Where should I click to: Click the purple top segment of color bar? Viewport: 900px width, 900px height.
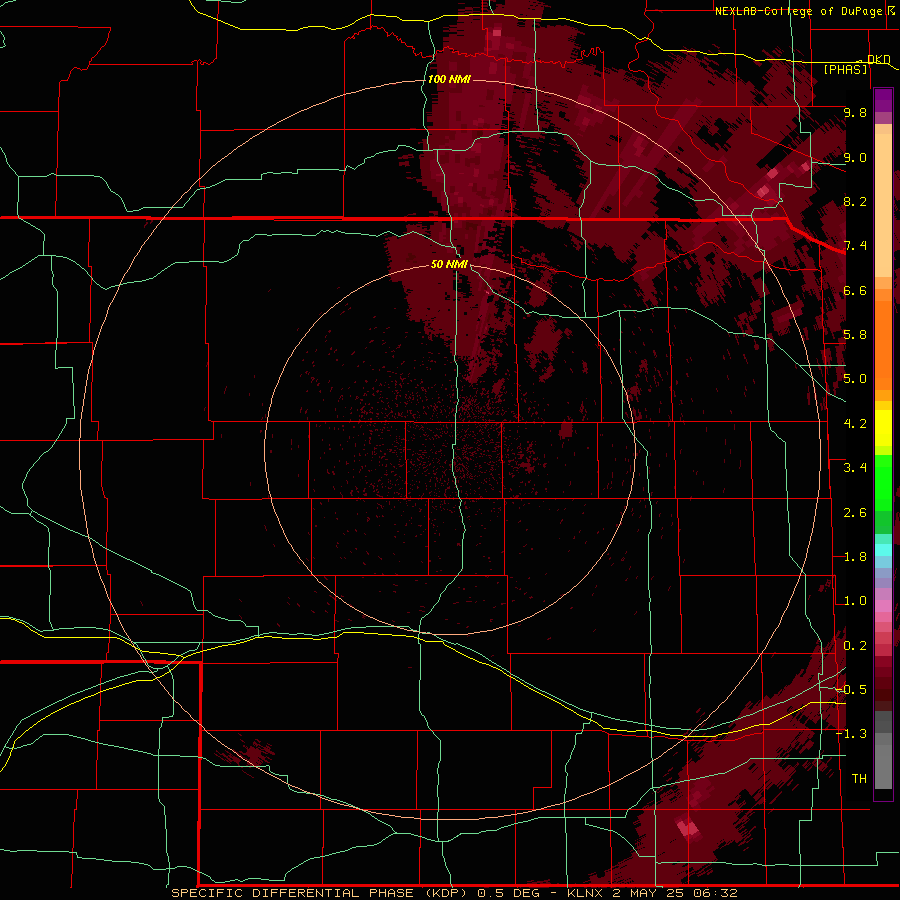883,100
